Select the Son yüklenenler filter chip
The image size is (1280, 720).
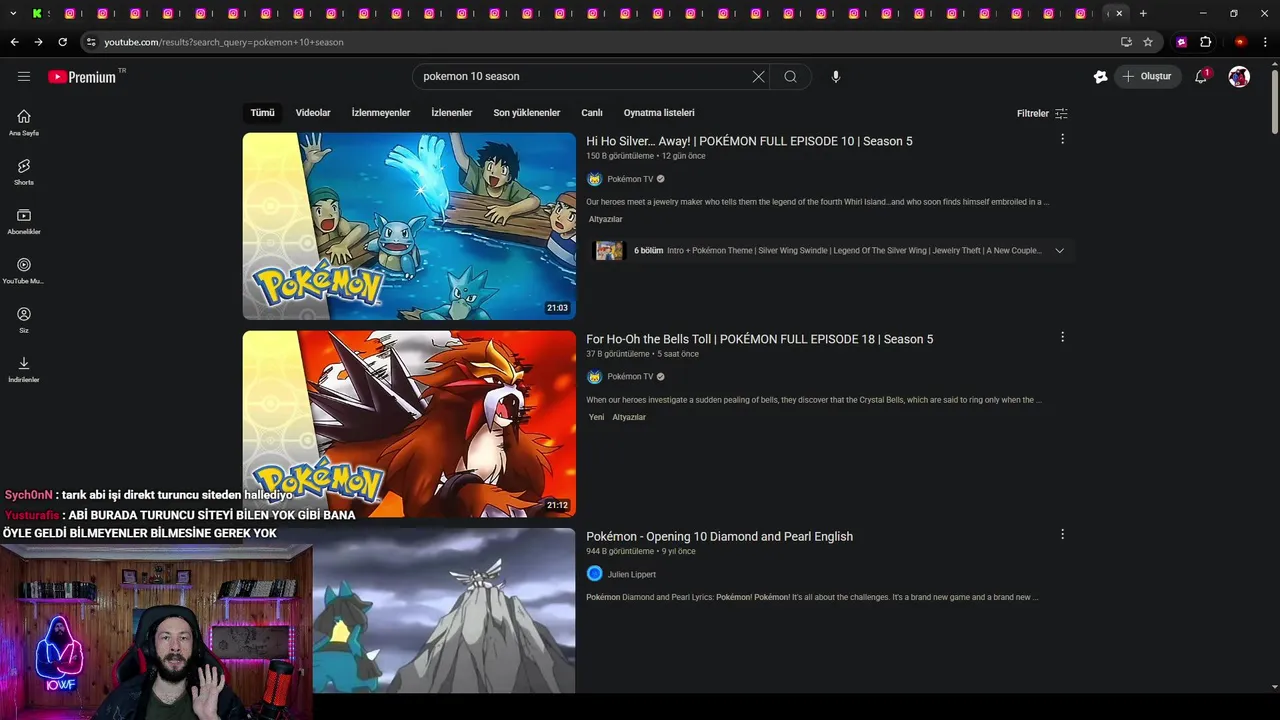click(527, 113)
